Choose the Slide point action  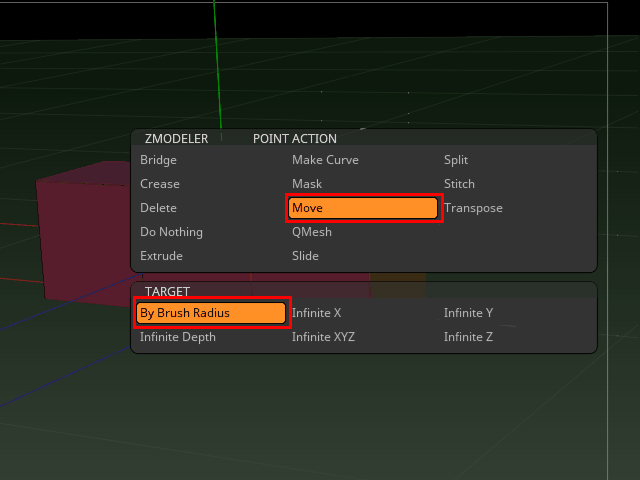click(305, 256)
